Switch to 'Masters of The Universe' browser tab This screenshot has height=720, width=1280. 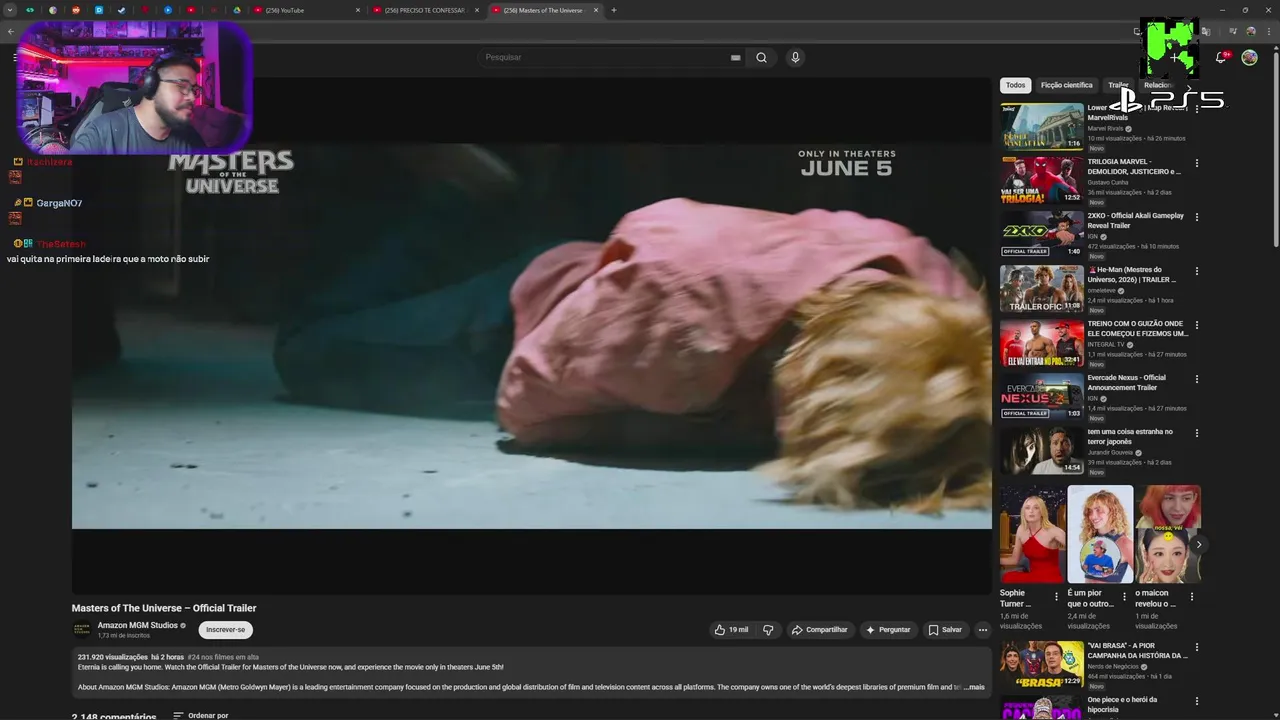(x=545, y=10)
